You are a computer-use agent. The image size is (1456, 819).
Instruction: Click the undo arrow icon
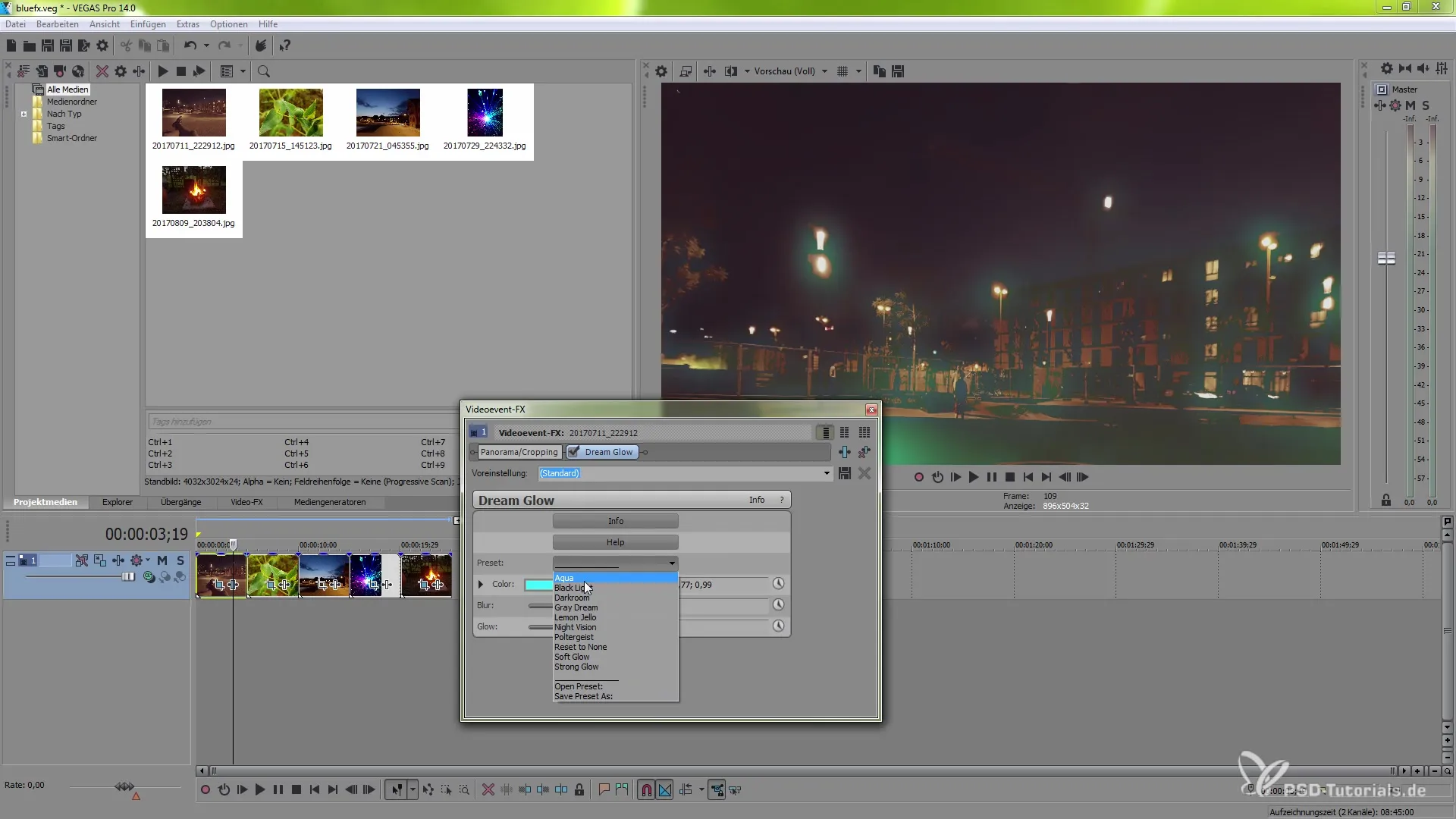point(190,46)
